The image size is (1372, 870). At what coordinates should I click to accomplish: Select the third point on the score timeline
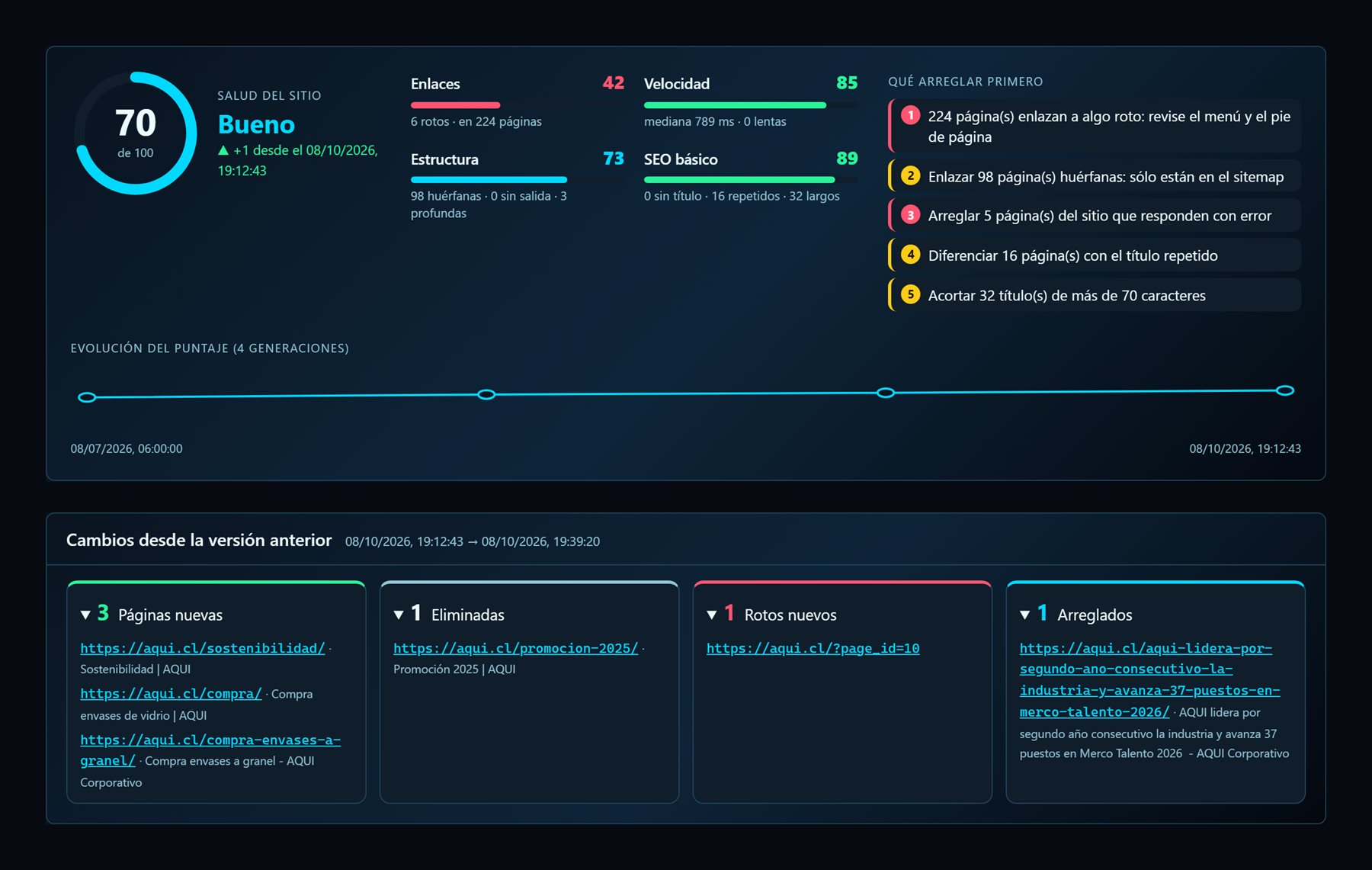tap(886, 393)
